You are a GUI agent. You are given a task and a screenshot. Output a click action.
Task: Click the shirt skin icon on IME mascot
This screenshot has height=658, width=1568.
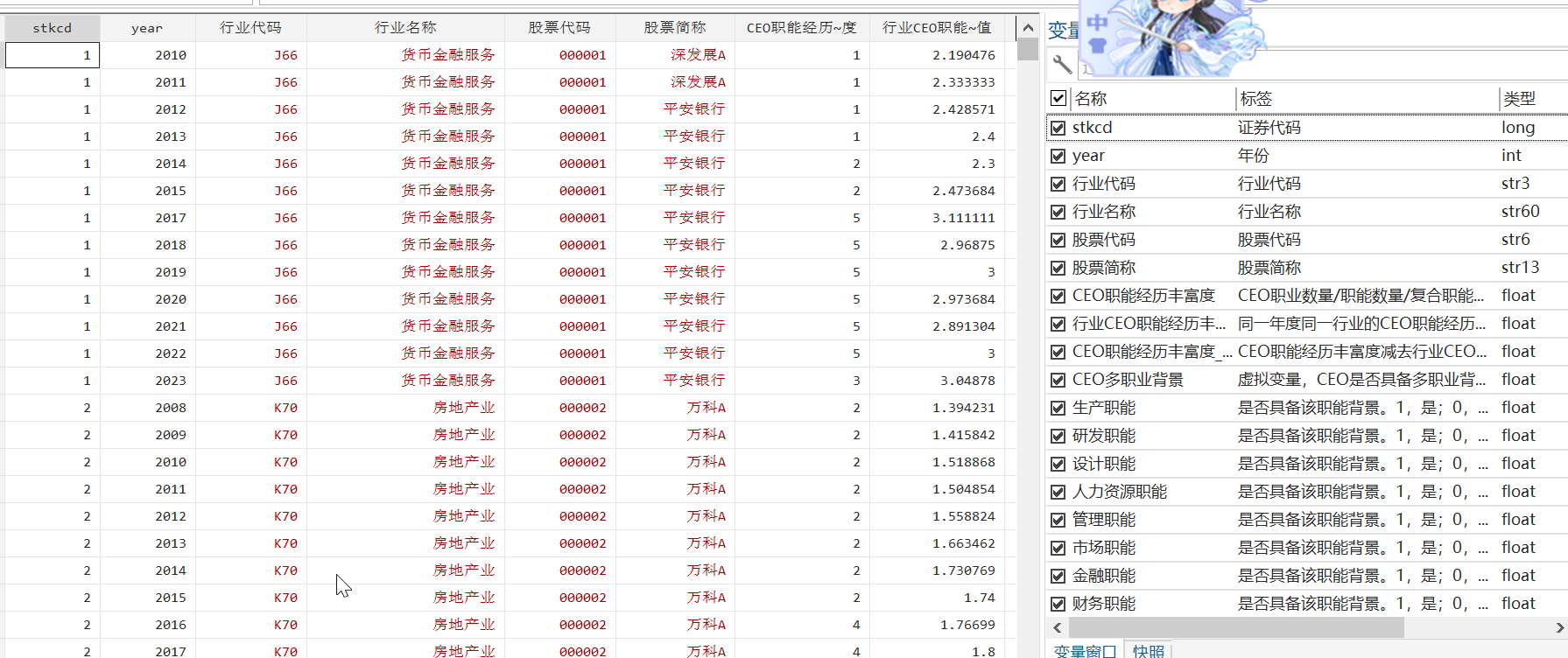(x=1098, y=44)
